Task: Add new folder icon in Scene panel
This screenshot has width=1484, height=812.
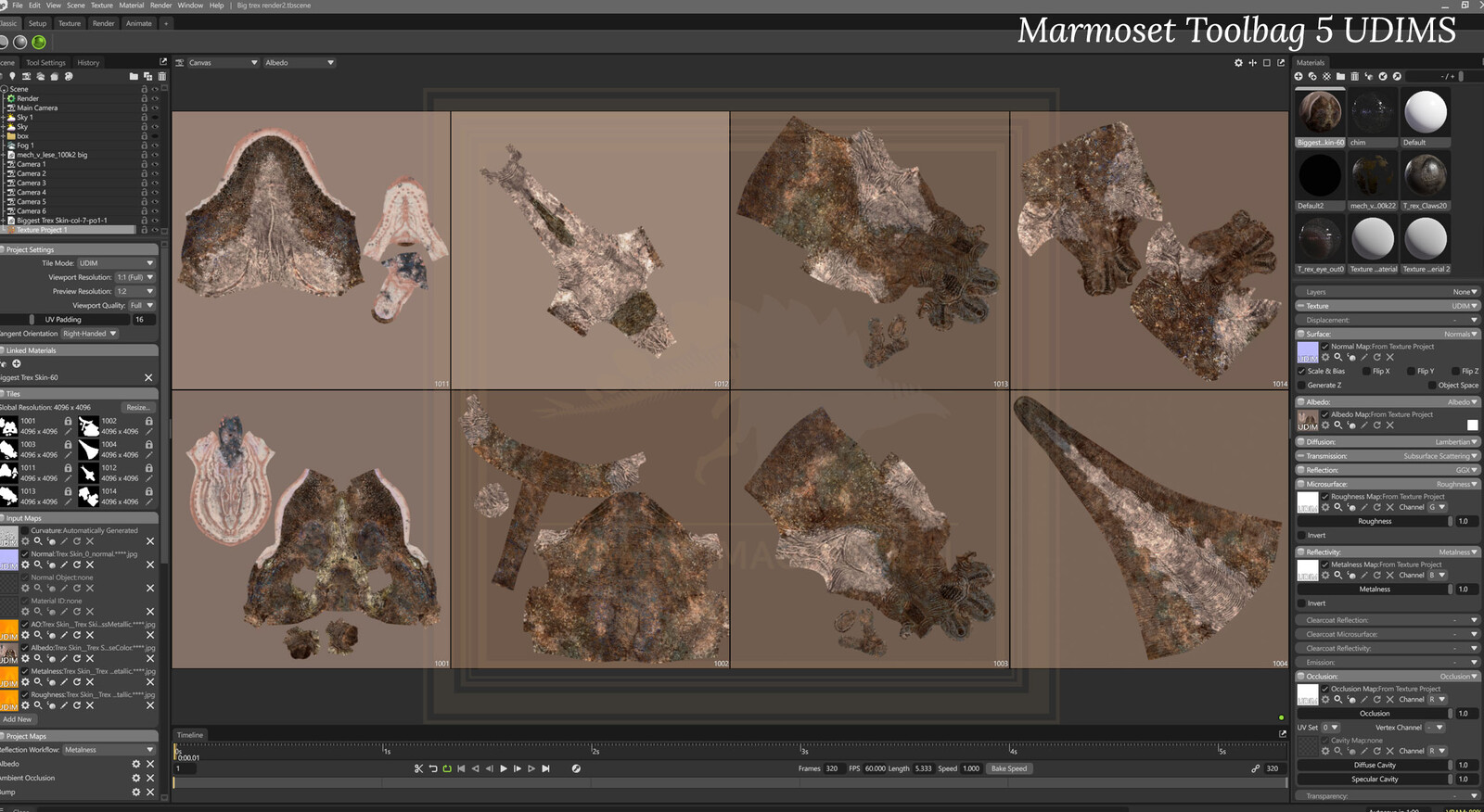Action: 134,76
